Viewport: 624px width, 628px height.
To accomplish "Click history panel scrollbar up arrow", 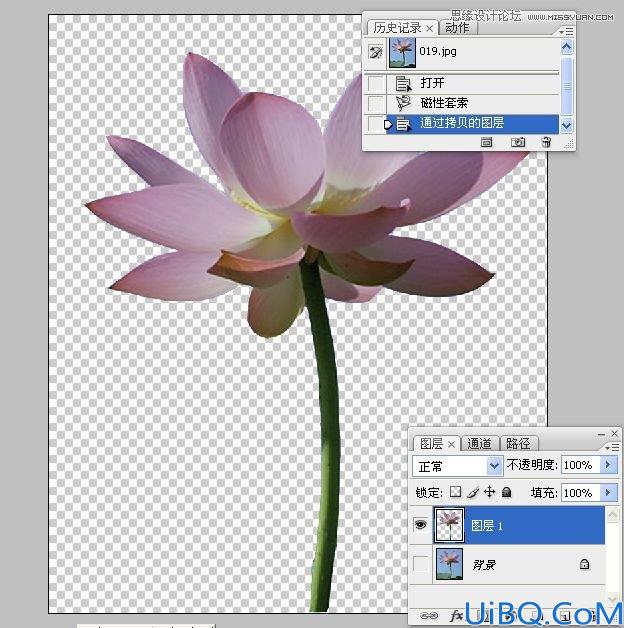I will coord(567,47).
